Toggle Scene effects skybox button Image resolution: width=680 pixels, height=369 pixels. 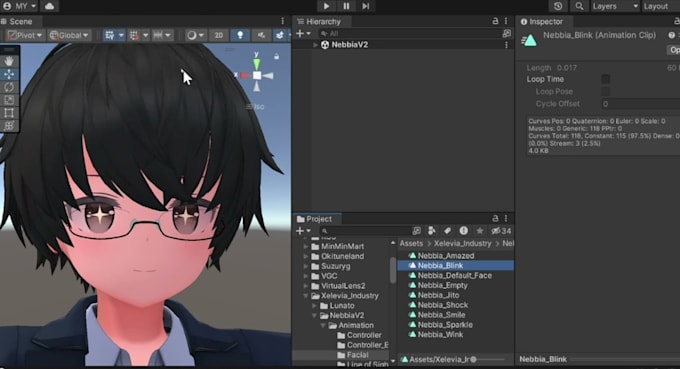pos(280,35)
